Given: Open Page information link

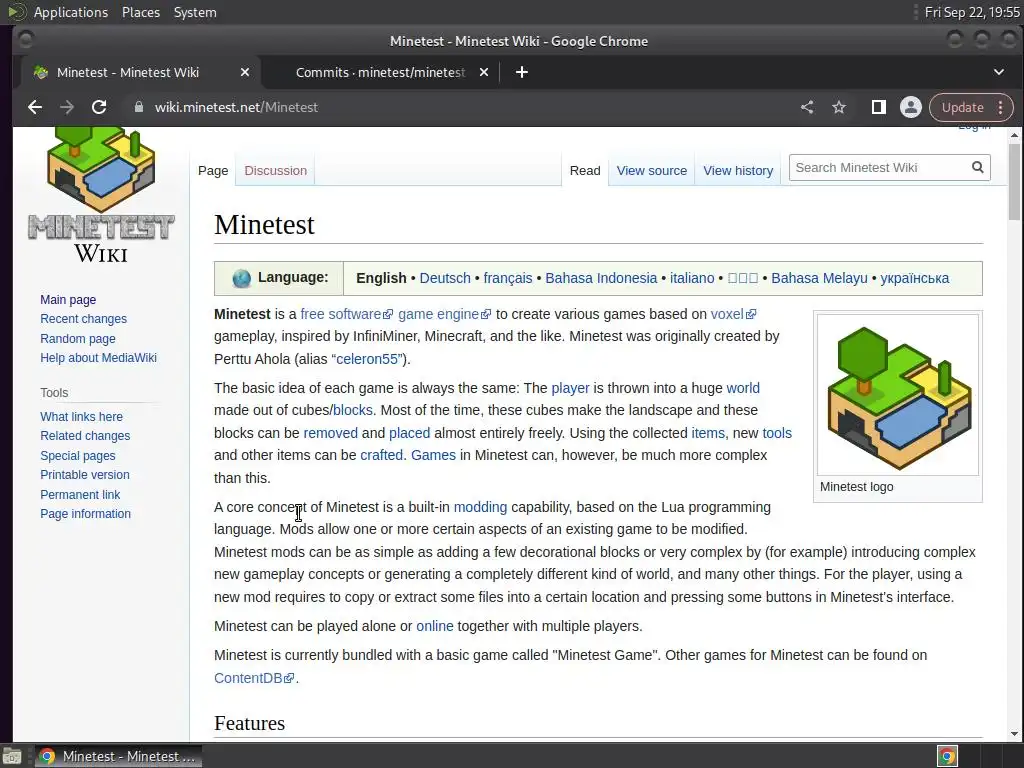Looking at the screenshot, I should (85, 514).
